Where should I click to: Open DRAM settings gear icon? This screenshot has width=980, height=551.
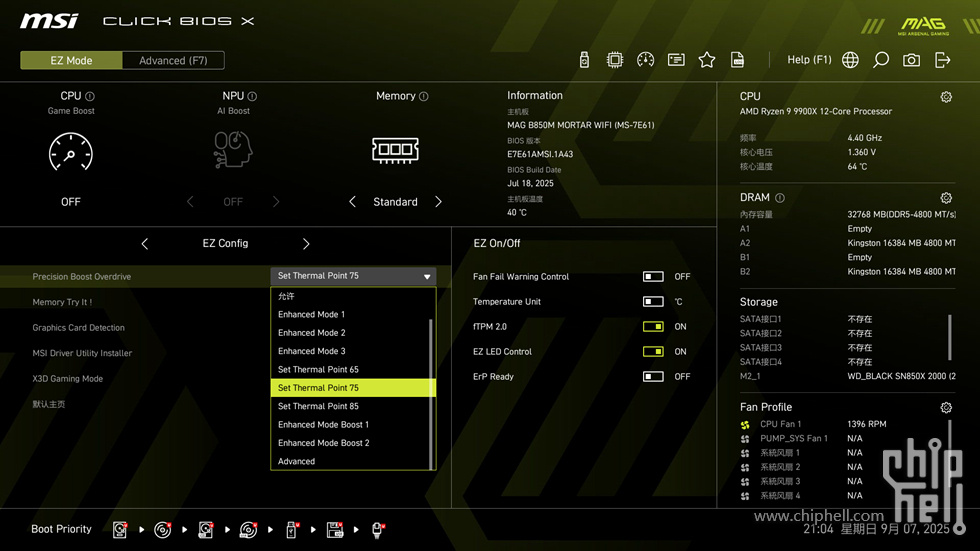(x=946, y=198)
